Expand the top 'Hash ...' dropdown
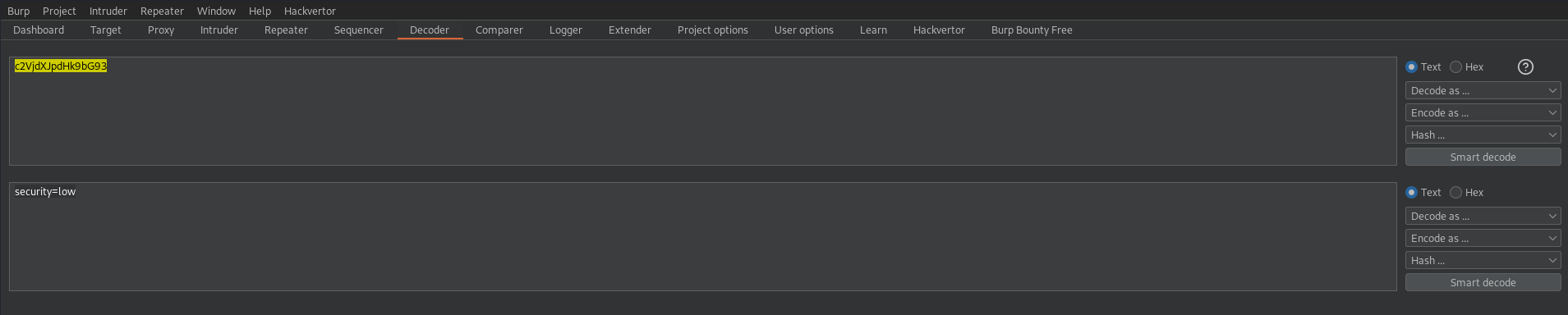 1483,135
